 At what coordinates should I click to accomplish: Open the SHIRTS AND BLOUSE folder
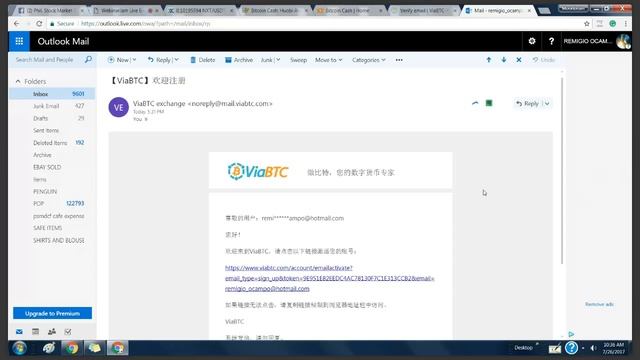pyautogui.click(x=52, y=240)
